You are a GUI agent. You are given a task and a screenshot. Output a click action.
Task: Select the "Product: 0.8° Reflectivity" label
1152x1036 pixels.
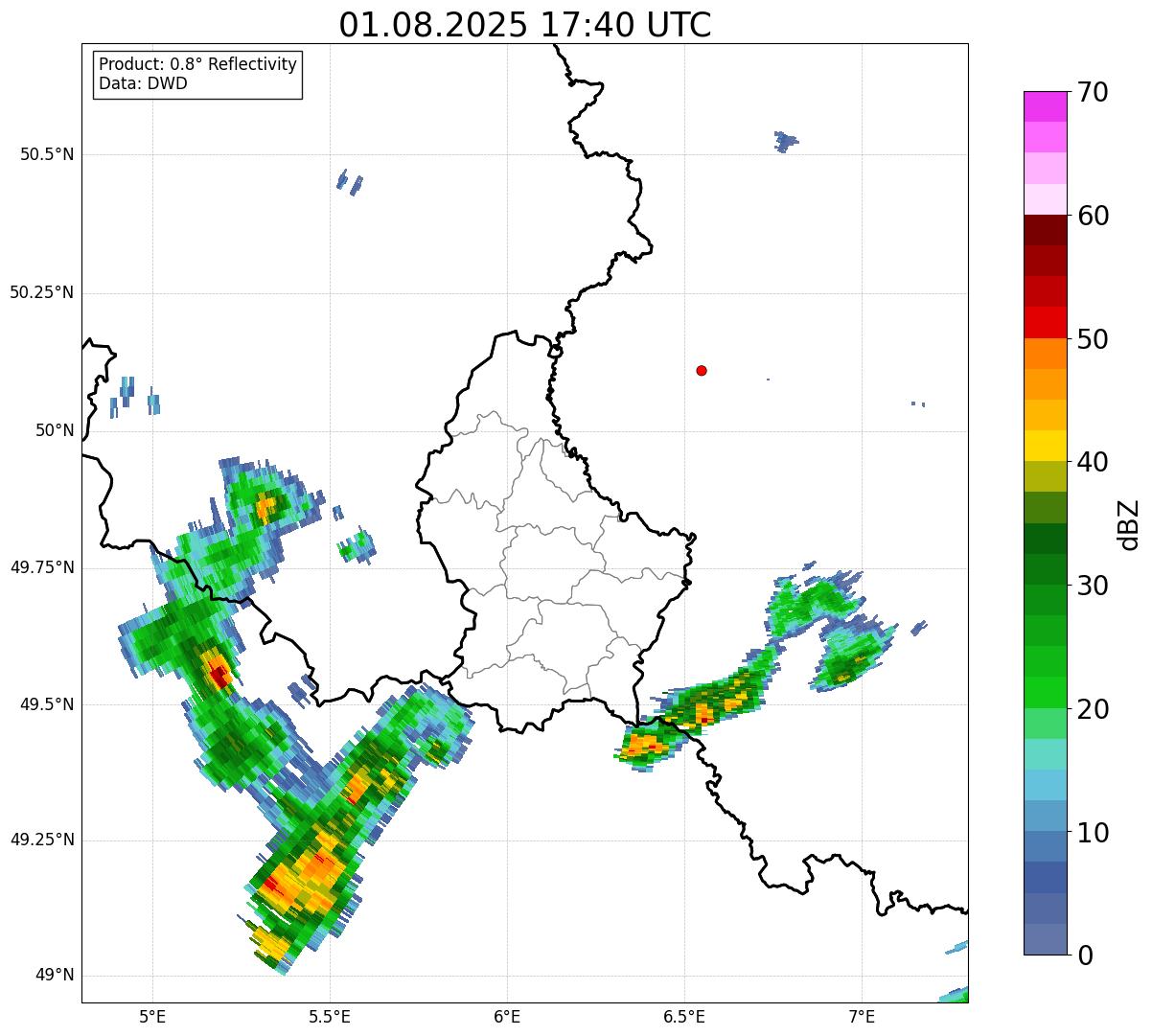click(x=198, y=64)
